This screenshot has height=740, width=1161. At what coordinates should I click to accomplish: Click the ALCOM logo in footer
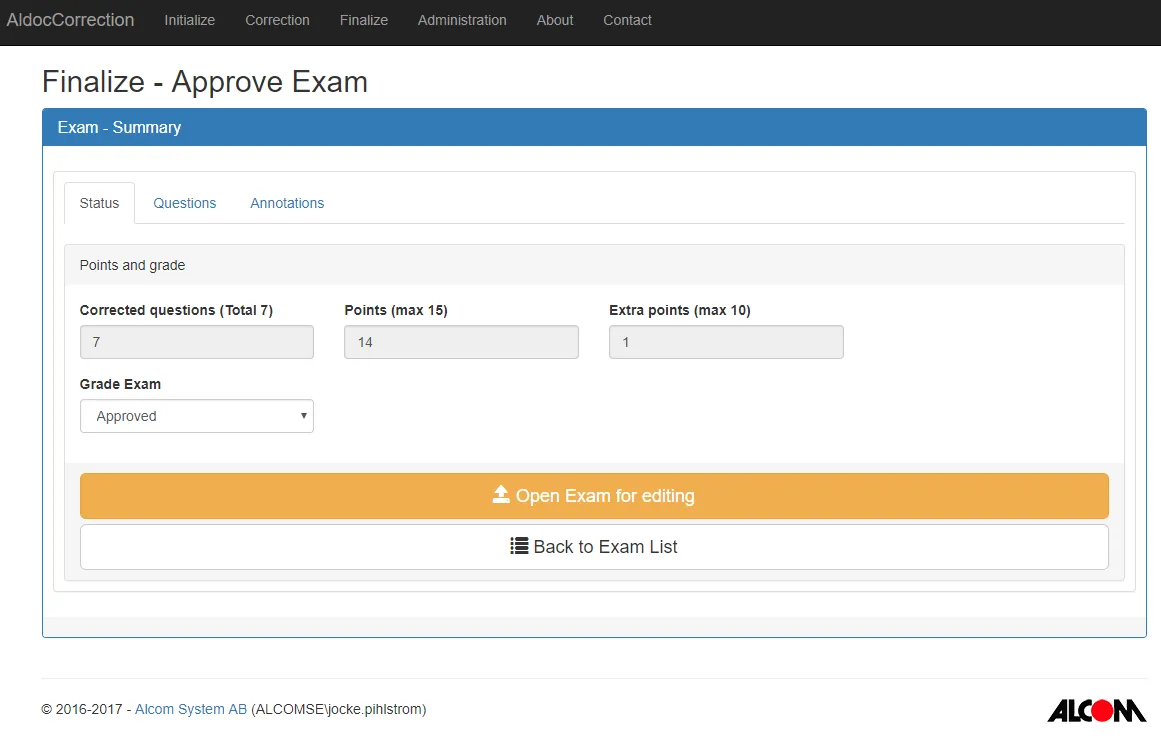[1097, 710]
